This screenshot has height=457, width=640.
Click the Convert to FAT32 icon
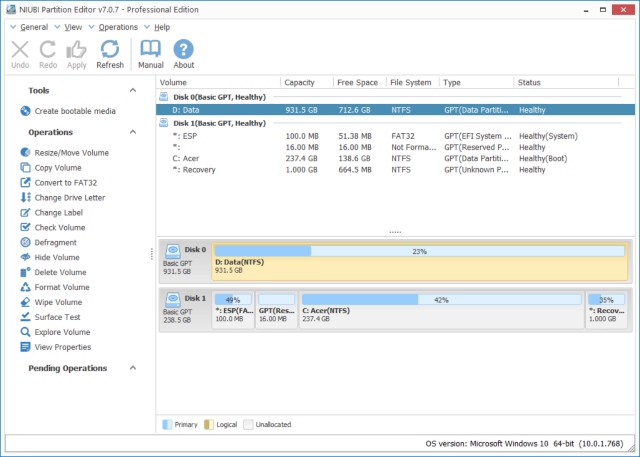25,182
